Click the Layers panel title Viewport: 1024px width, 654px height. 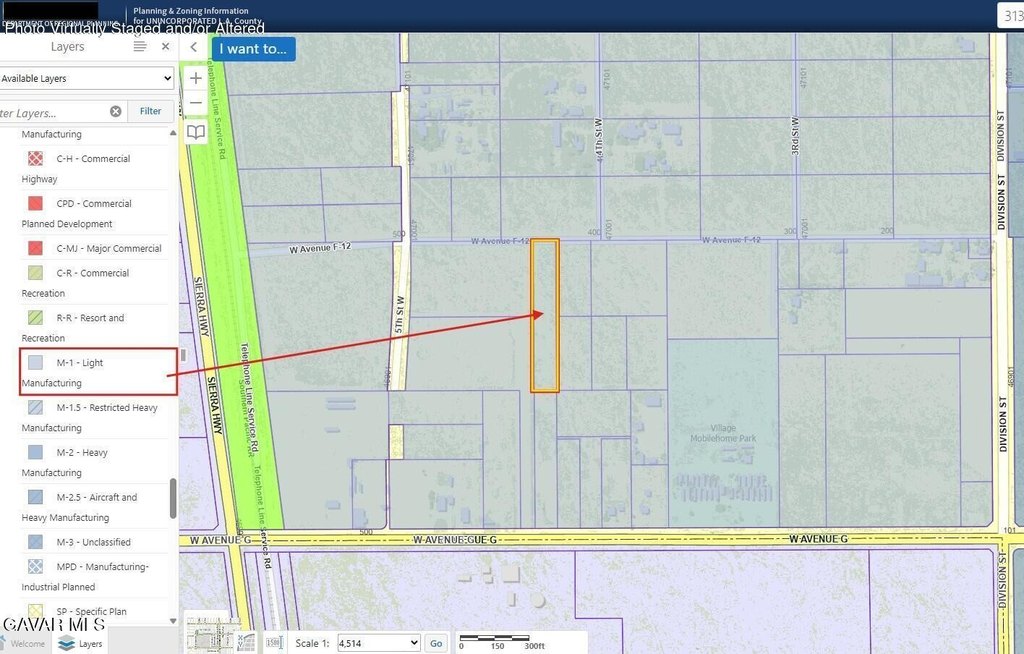point(67,46)
